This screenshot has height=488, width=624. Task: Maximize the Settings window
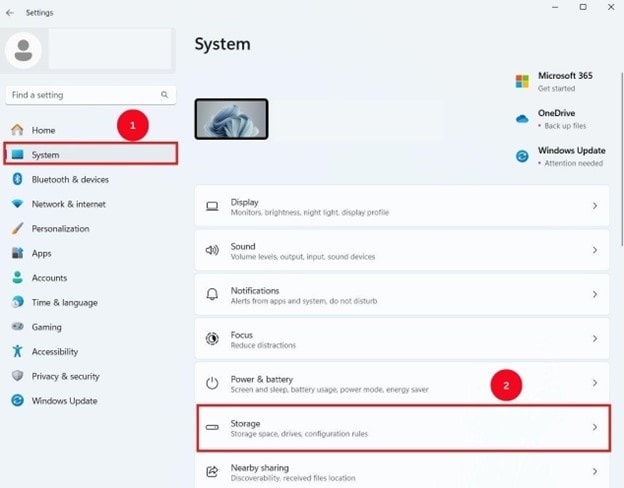point(583,7)
